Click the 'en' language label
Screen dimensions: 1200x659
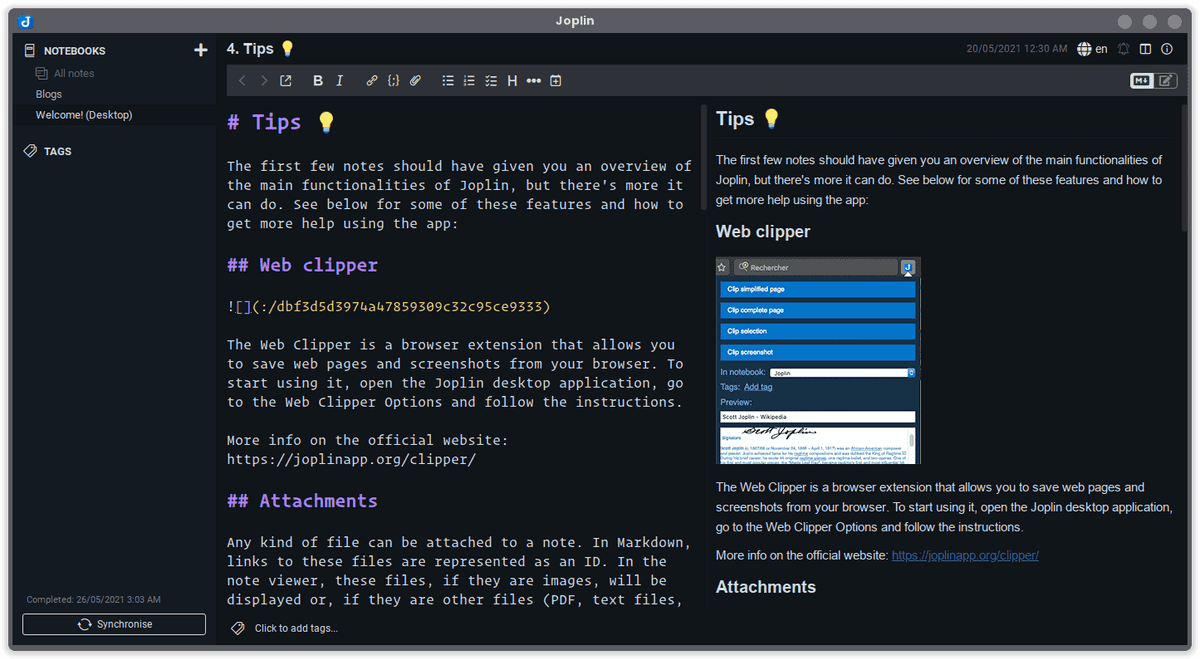point(1101,49)
